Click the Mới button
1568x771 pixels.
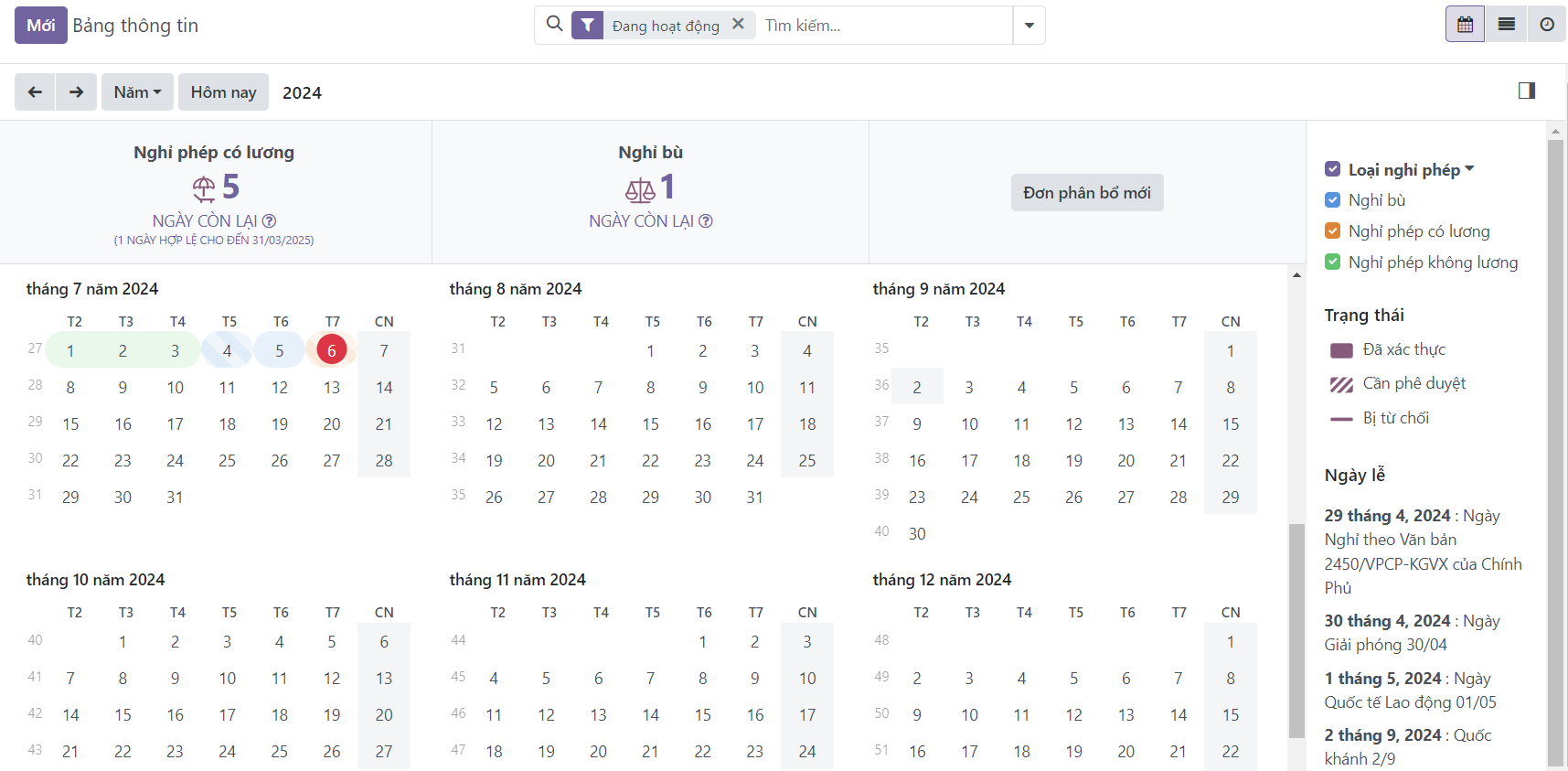40,26
